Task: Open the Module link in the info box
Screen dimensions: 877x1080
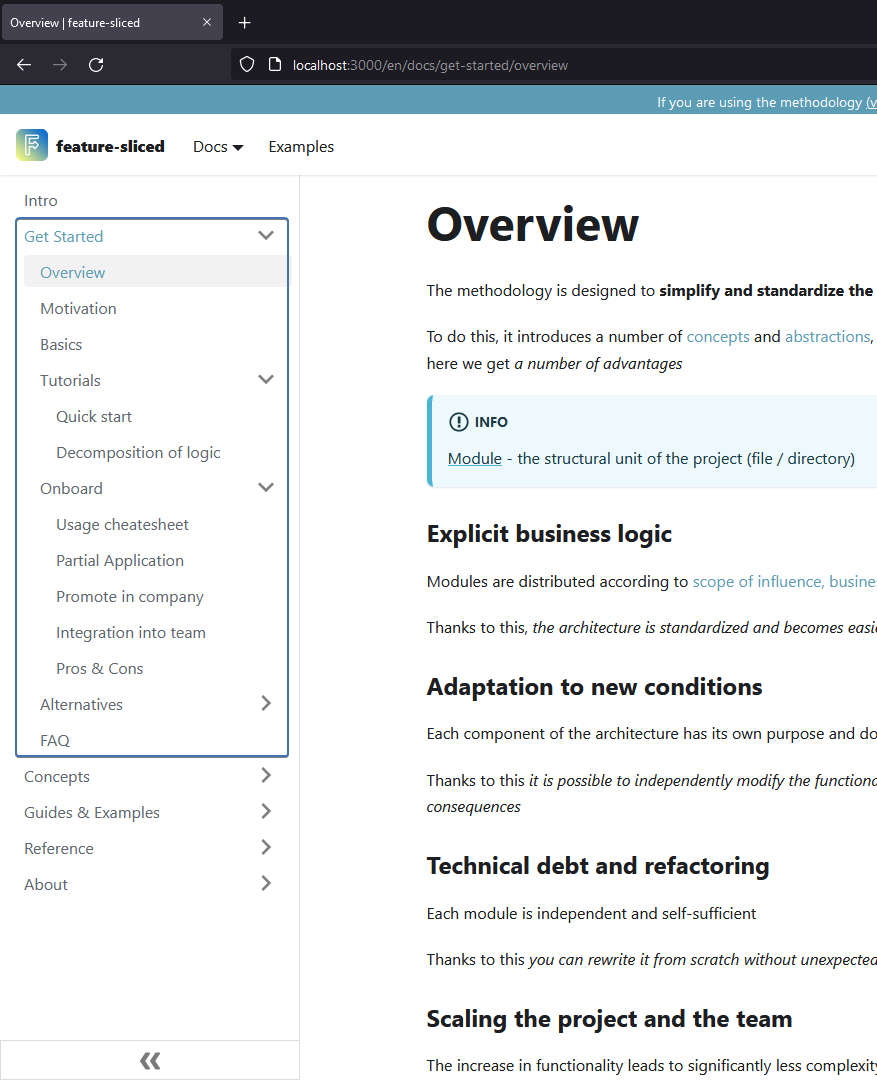Action: [x=474, y=458]
